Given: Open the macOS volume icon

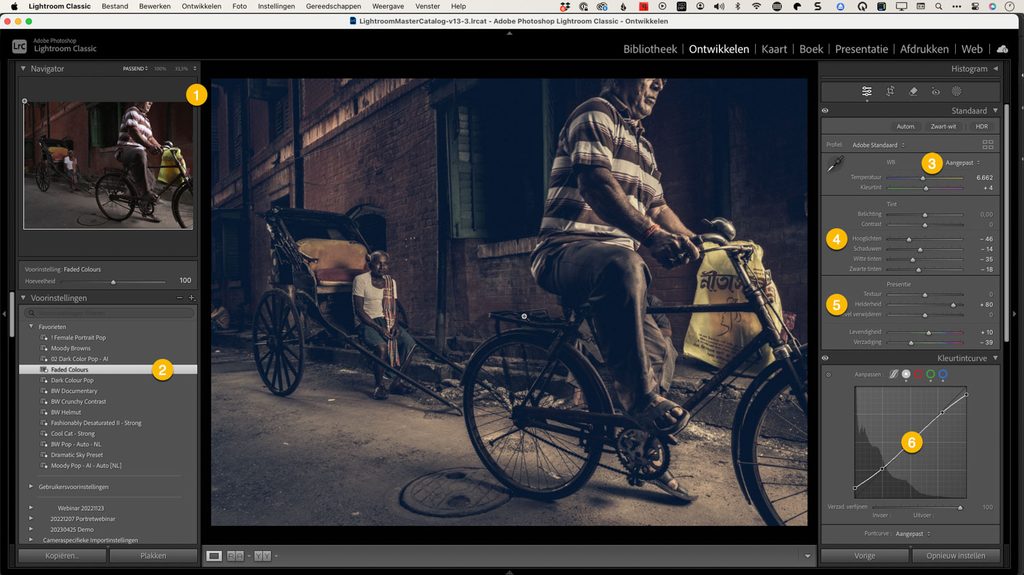Looking at the screenshot, I should pos(719,6).
